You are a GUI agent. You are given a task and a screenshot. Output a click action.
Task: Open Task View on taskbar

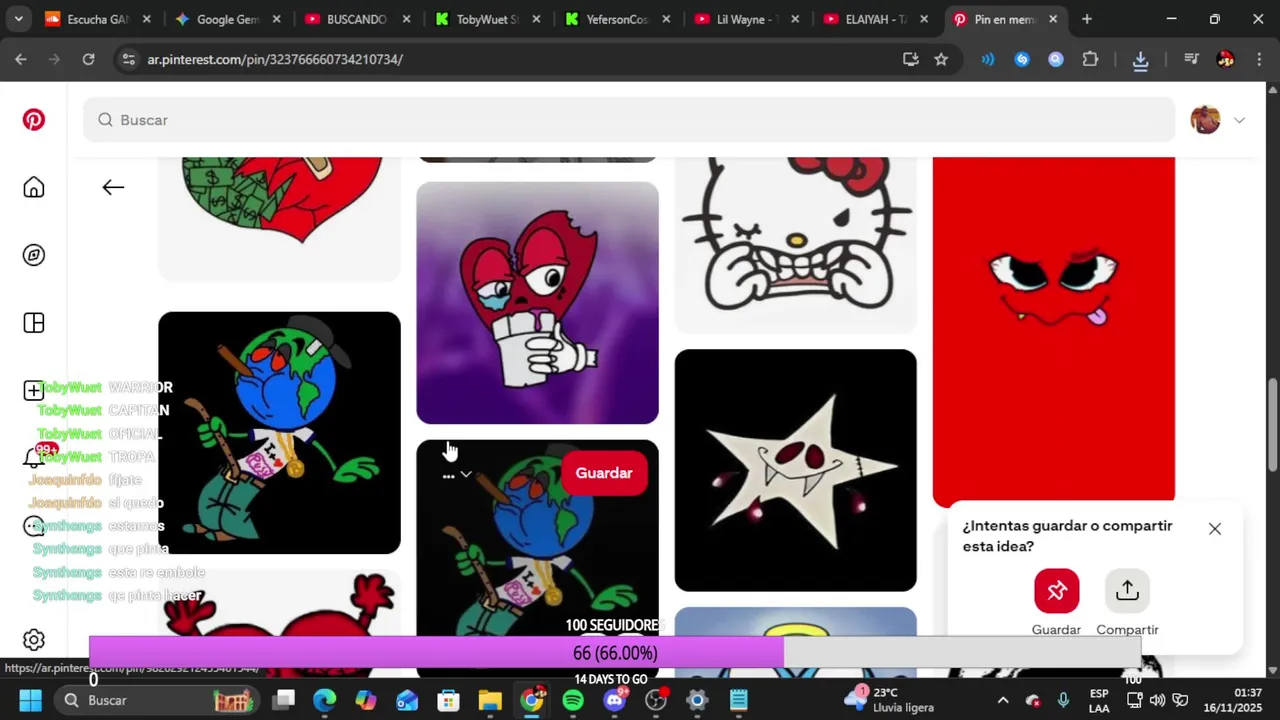coord(285,700)
